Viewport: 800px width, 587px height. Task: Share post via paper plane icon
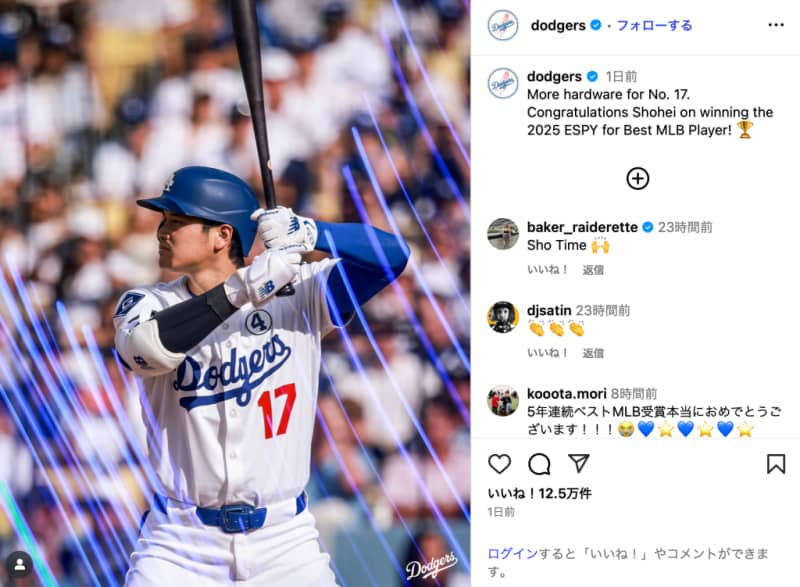(x=579, y=463)
